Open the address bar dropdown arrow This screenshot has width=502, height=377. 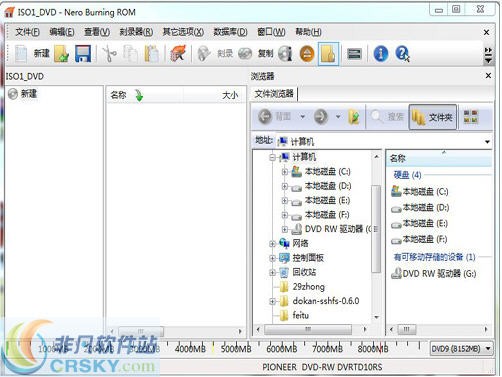click(487, 142)
